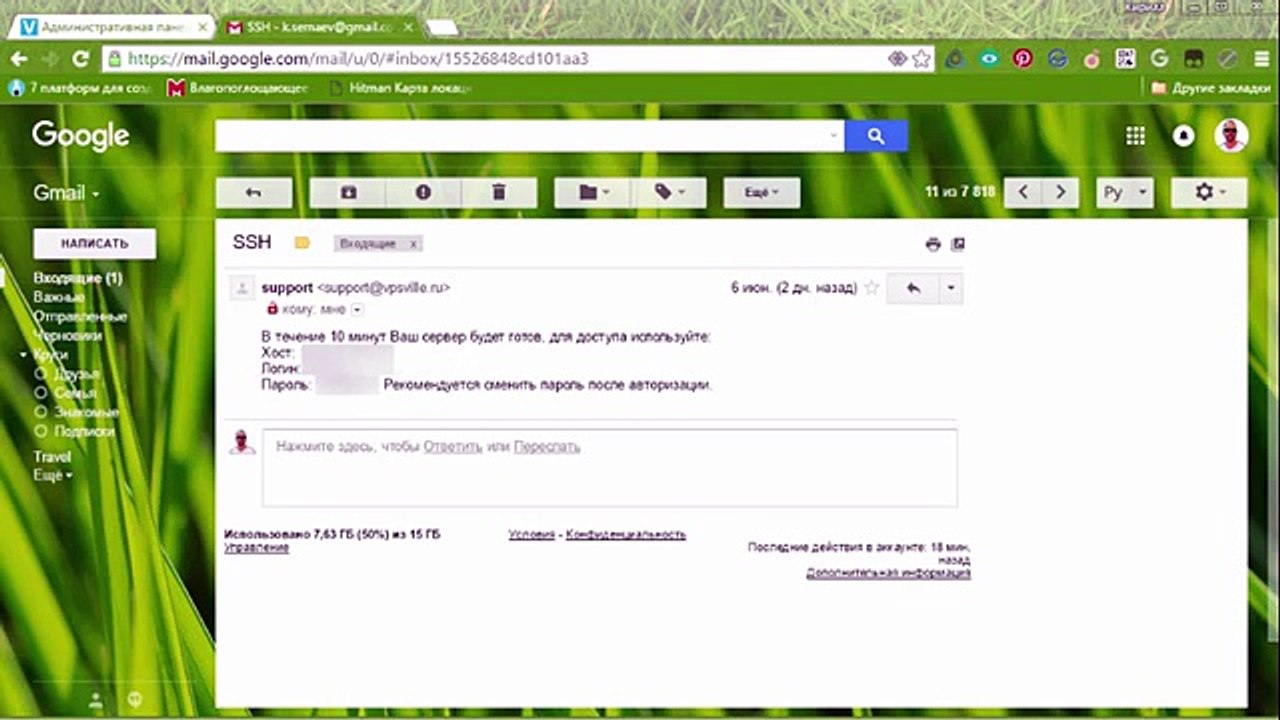1280x720 pixels.
Task: Go to the older conversation arrow
Action: [1061, 193]
